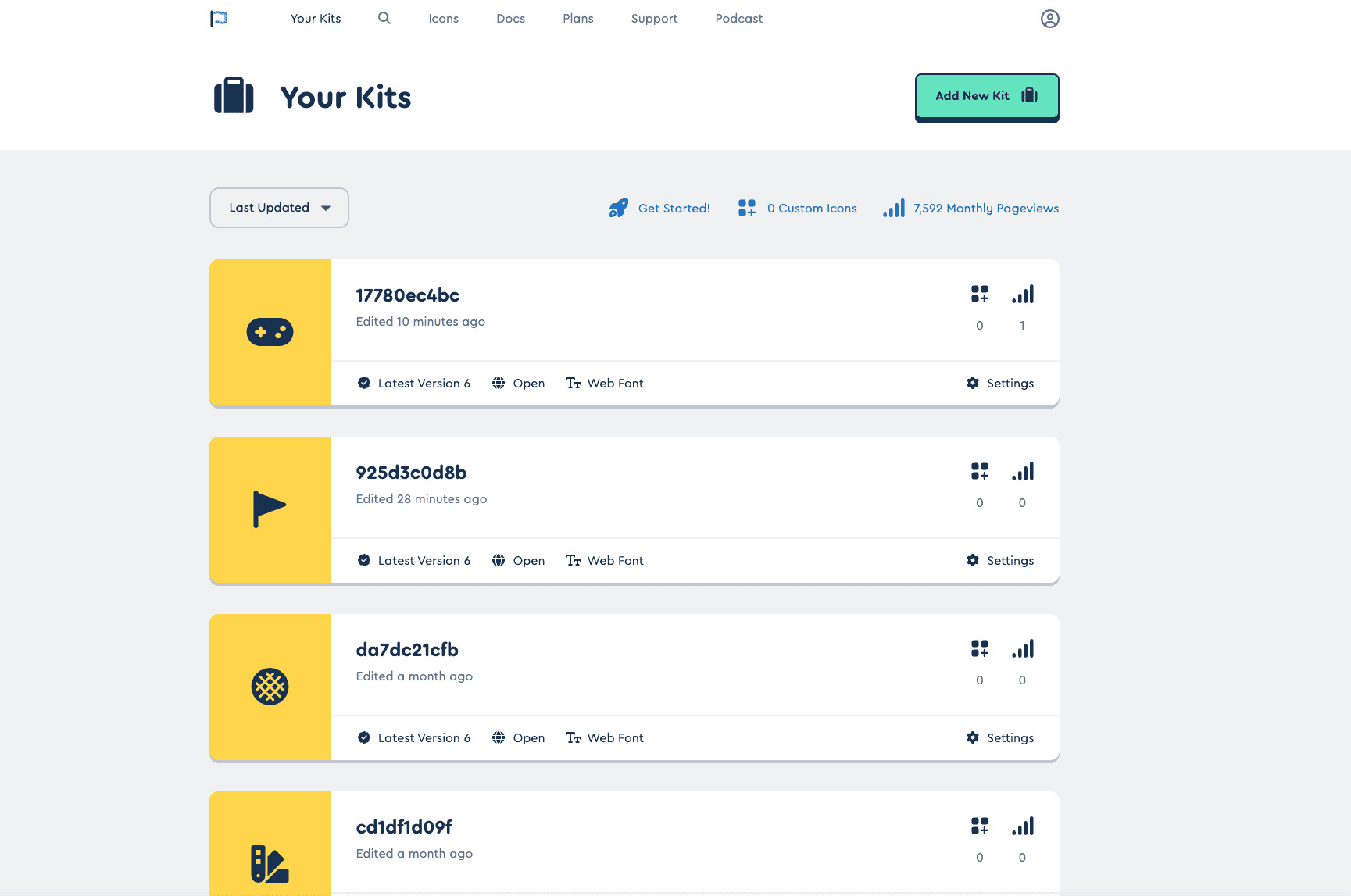Open the 7,592 Monthly Pageviews link
This screenshot has width=1351, height=896.
click(x=985, y=209)
